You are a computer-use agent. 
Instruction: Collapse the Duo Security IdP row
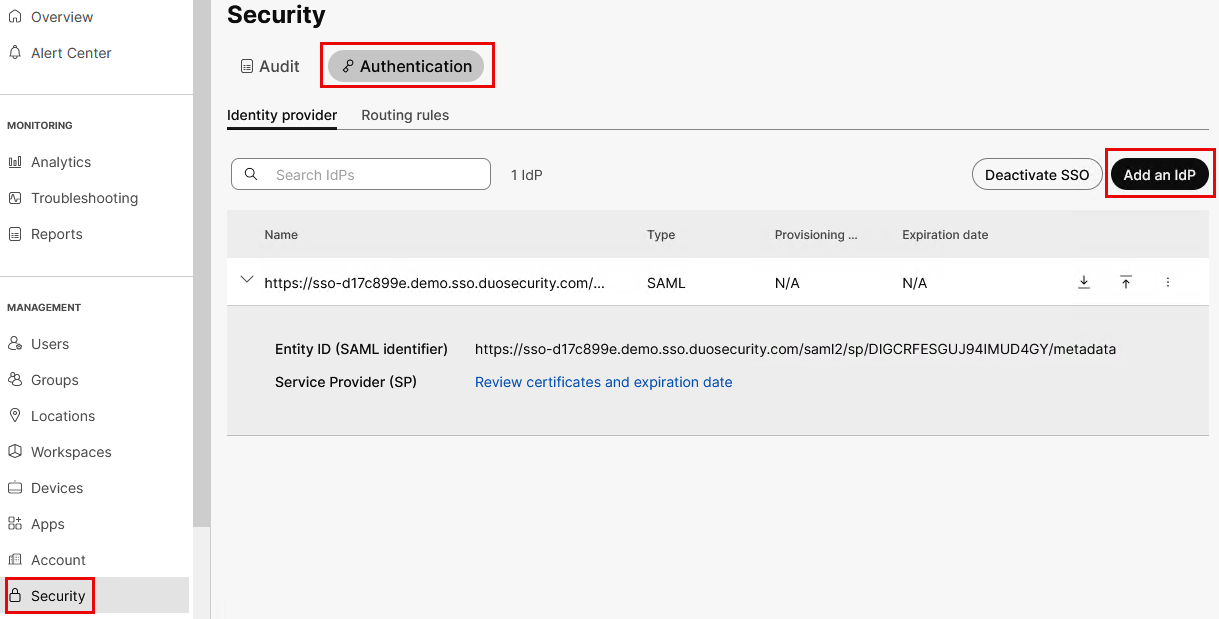pyautogui.click(x=247, y=281)
